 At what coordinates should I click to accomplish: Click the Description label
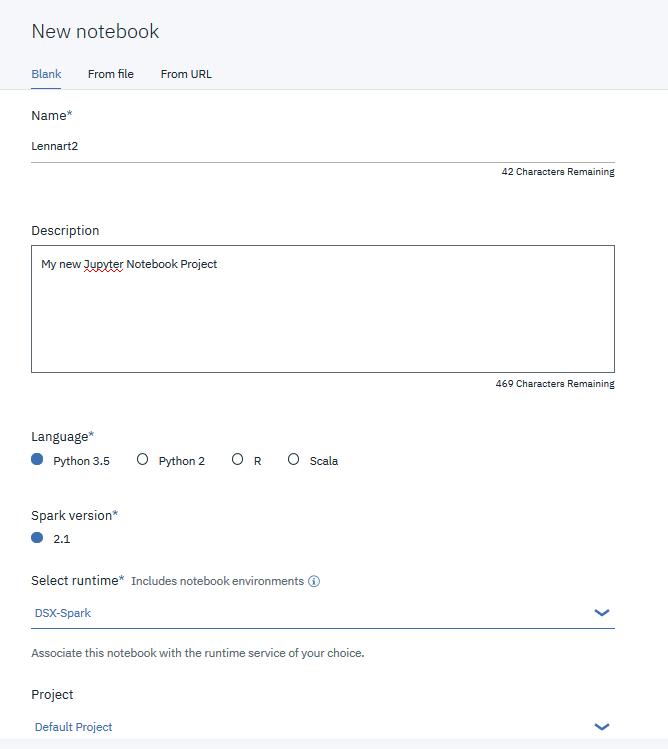(x=65, y=231)
